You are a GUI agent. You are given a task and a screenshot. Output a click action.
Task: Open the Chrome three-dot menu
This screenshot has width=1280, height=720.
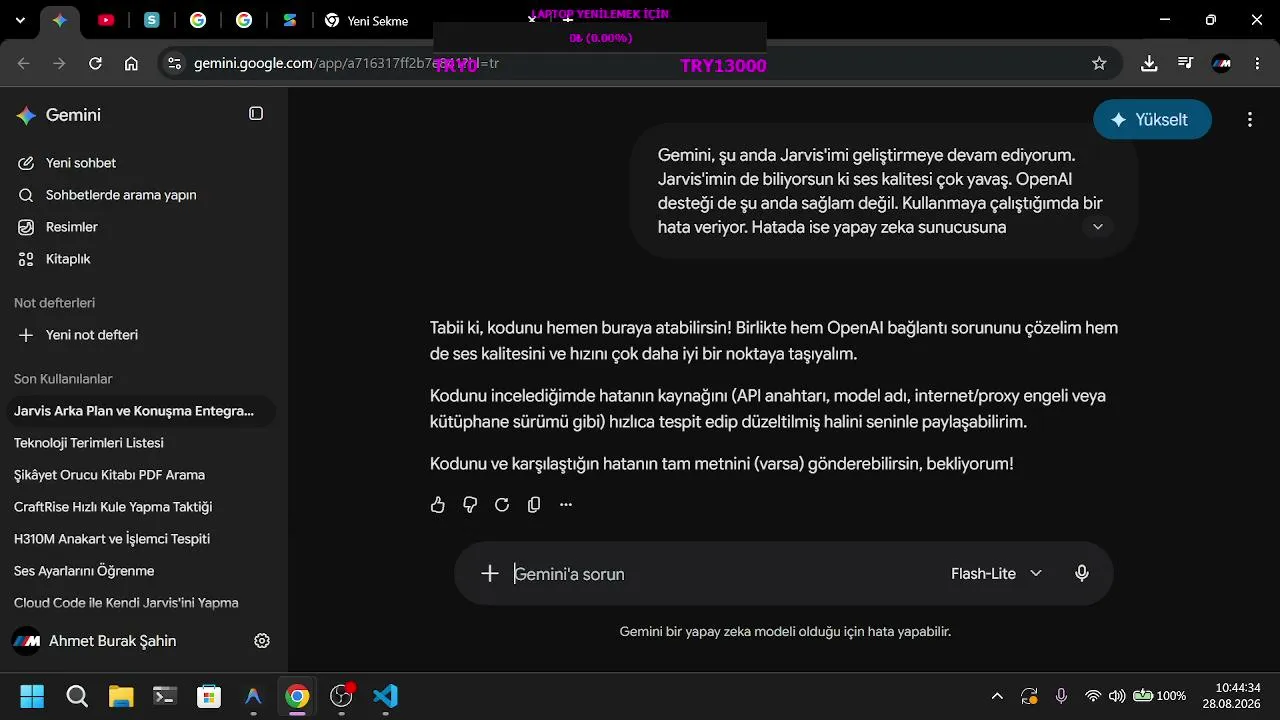coord(1257,63)
